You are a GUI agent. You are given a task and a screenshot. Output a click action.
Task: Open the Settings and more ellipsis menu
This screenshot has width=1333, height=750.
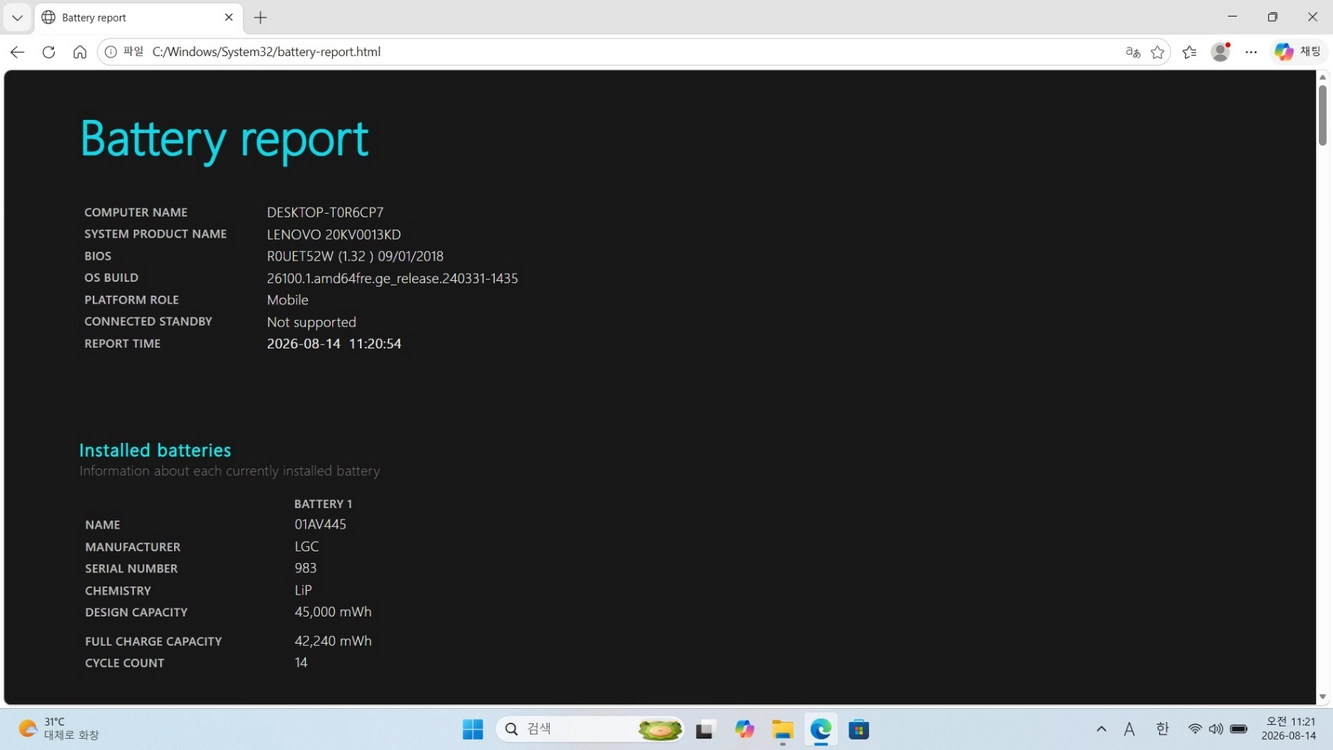tap(1251, 52)
